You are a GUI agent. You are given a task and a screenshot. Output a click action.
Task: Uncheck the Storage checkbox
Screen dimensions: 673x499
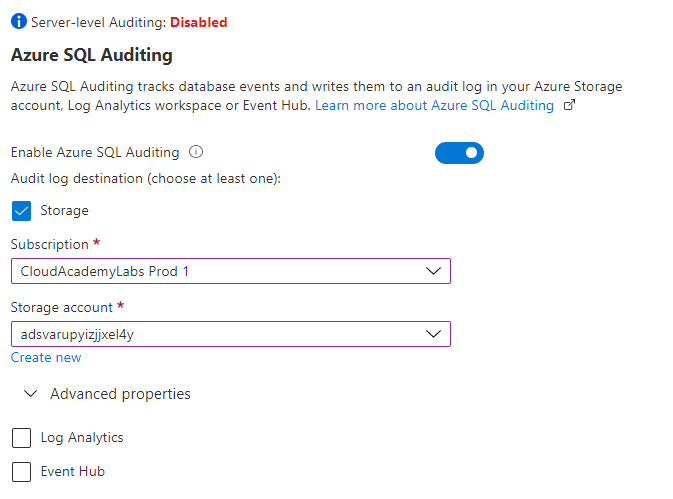pos(21,211)
